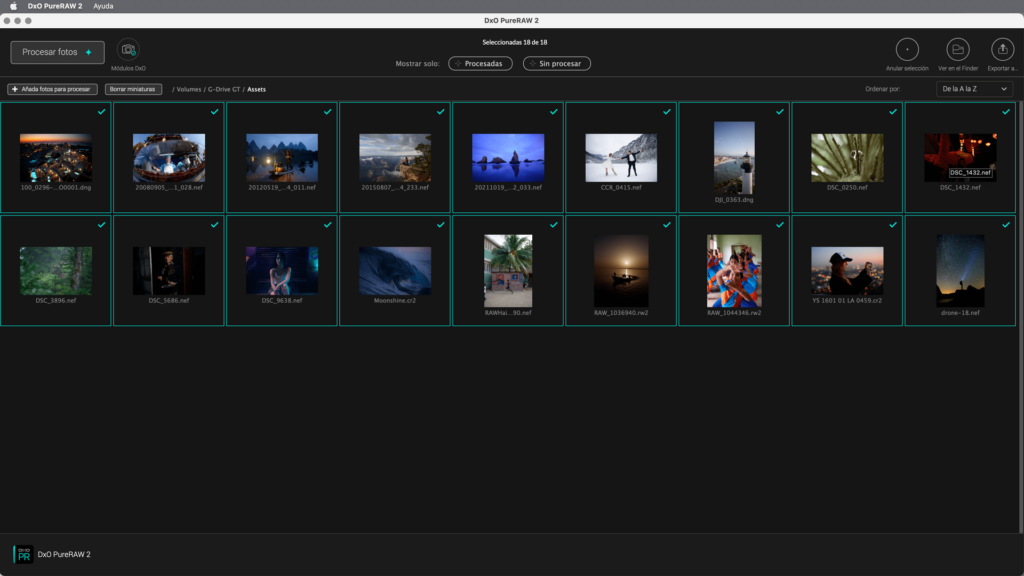1024x576 pixels.
Task: Select the YS 1601 01 LA 0459.cr2 thumbnail
Action: pos(847,270)
